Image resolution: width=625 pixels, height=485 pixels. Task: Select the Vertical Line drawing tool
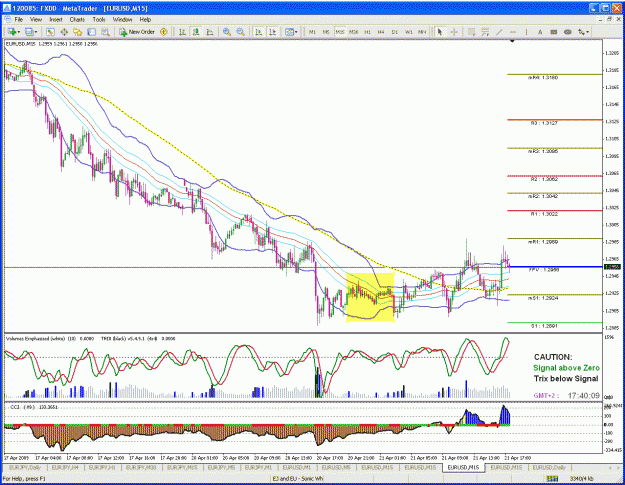[x=526, y=32]
